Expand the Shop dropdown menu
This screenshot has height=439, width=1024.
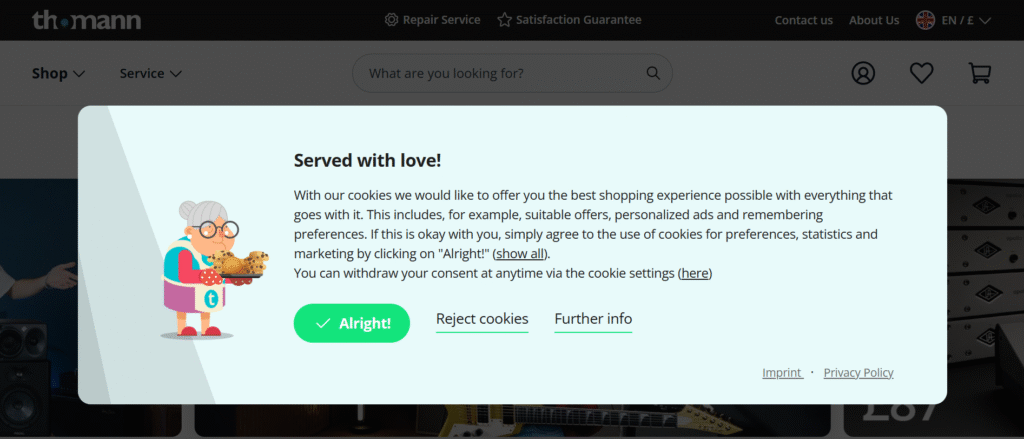point(59,73)
